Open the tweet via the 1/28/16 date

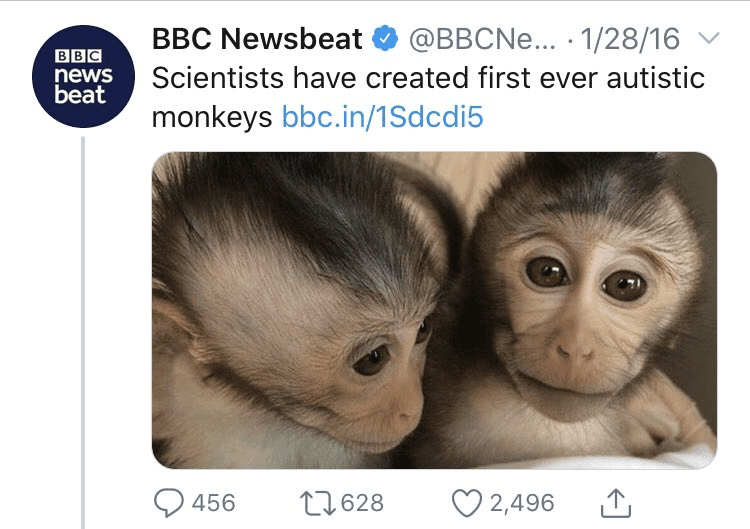pyautogui.click(x=629, y=39)
